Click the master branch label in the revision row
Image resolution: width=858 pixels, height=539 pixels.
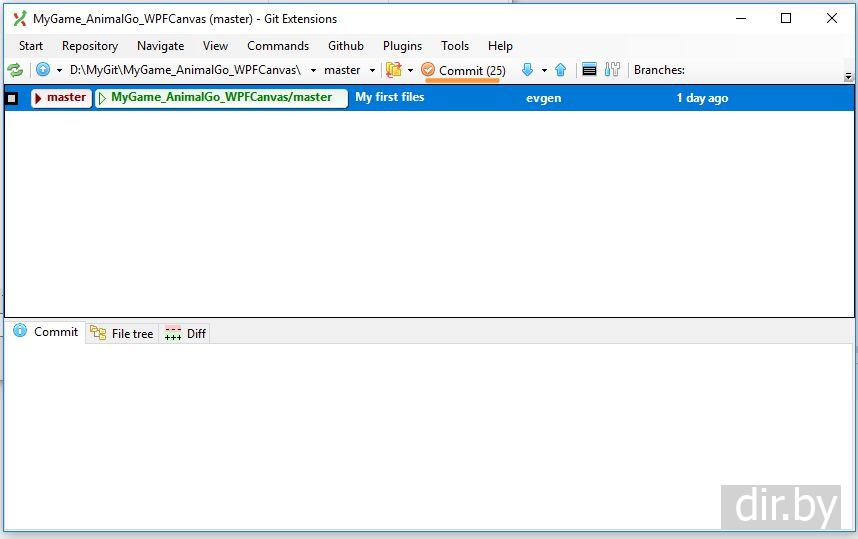tap(61, 98)
